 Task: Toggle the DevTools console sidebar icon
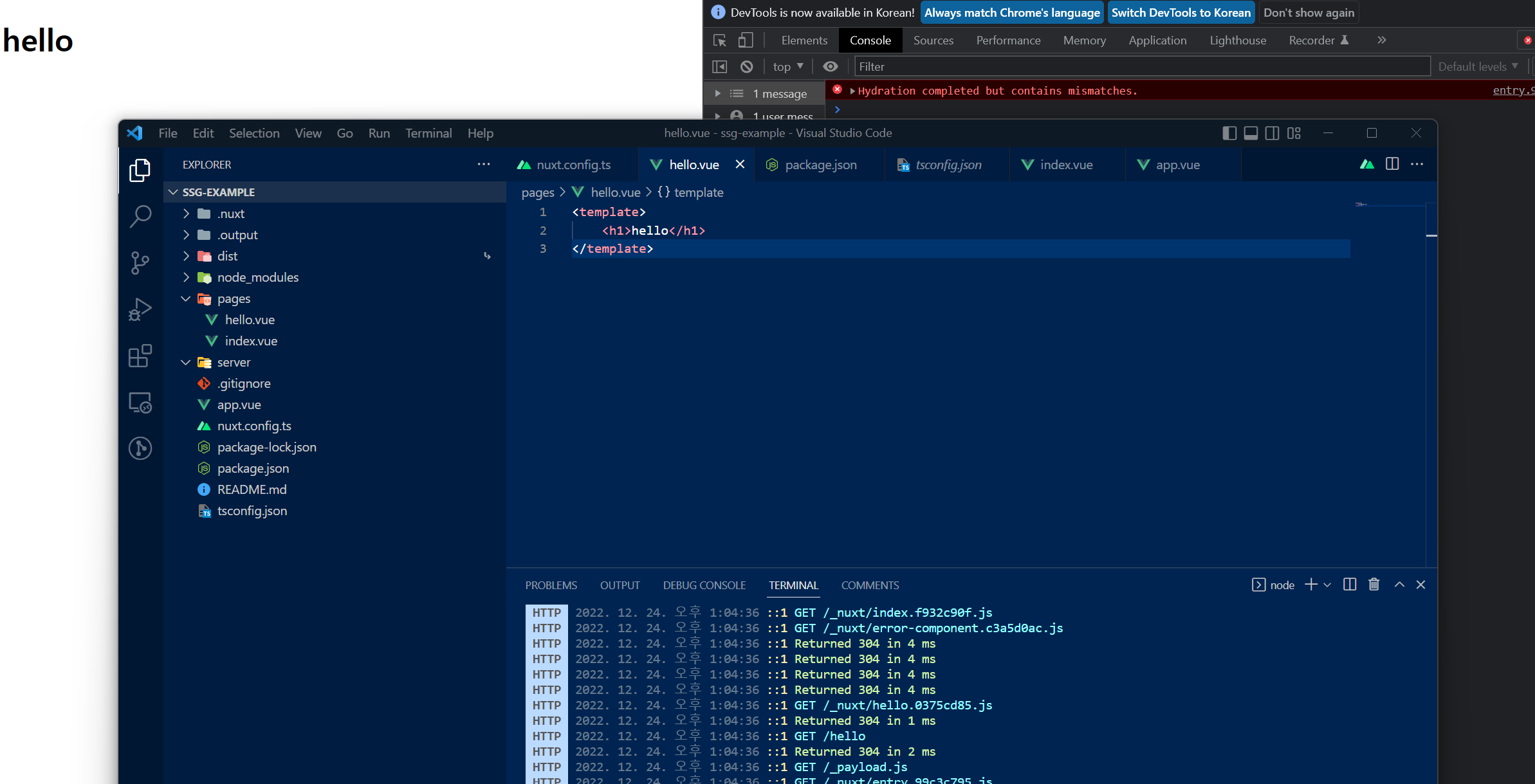(x=720, y=67)
